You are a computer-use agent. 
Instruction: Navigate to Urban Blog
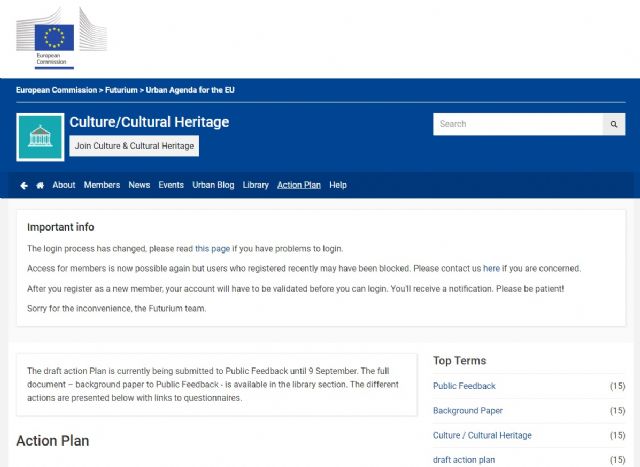pos(213,185)
